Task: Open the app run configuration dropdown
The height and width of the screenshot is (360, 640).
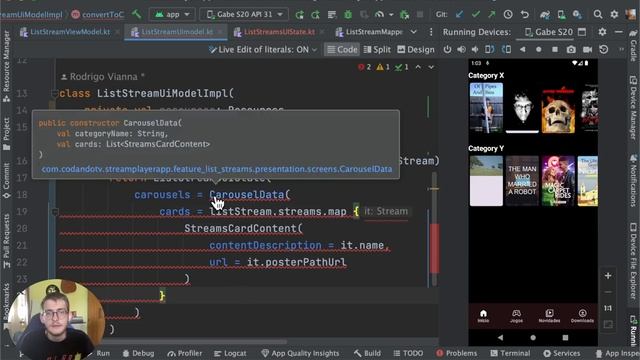Action: pyautogui.click(x=172, y=14)
